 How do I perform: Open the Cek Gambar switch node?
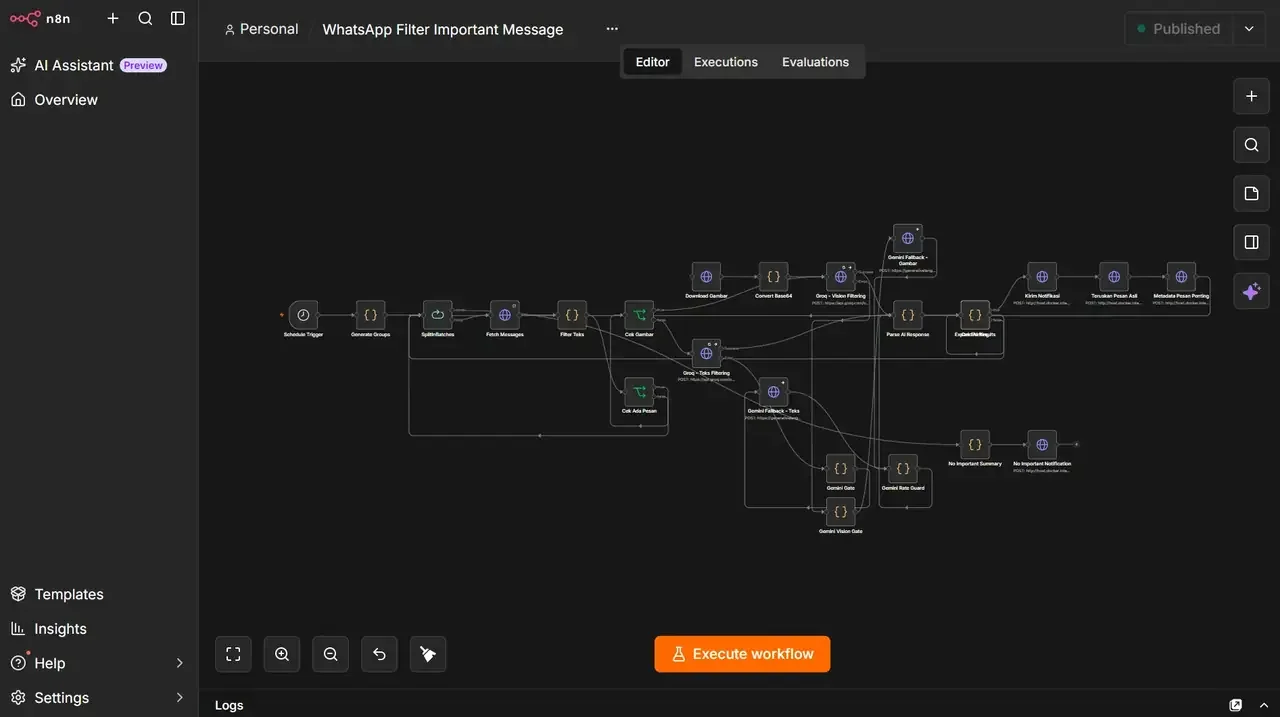click(x=639, y=315)
